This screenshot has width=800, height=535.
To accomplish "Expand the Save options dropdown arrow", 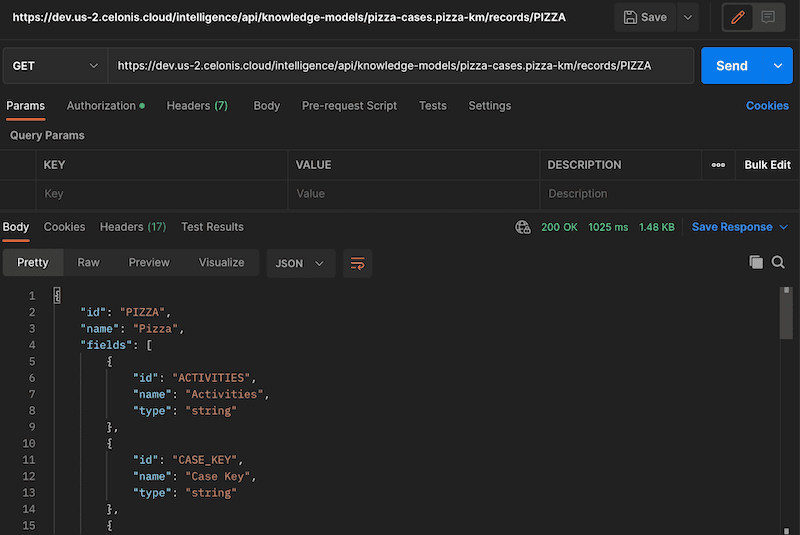I will 687,17.
